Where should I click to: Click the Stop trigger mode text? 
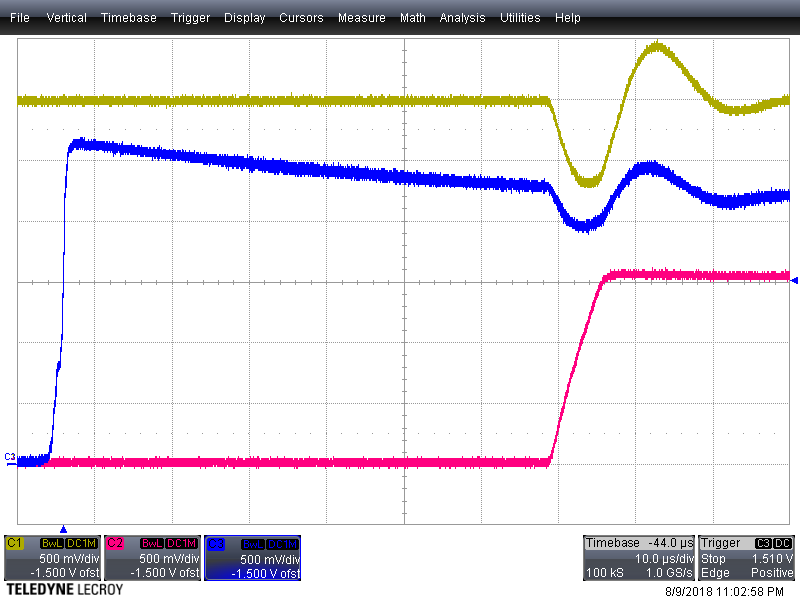pyautogui.click(x=713, y=559)
